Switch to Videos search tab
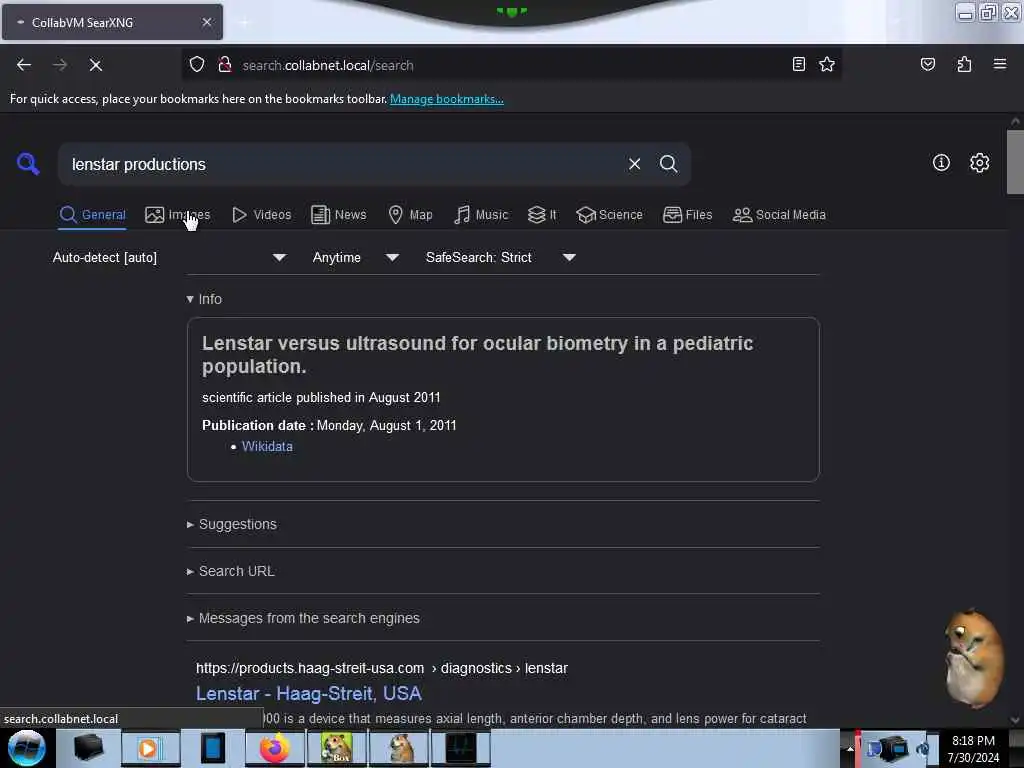 click(x=262, y=214)
